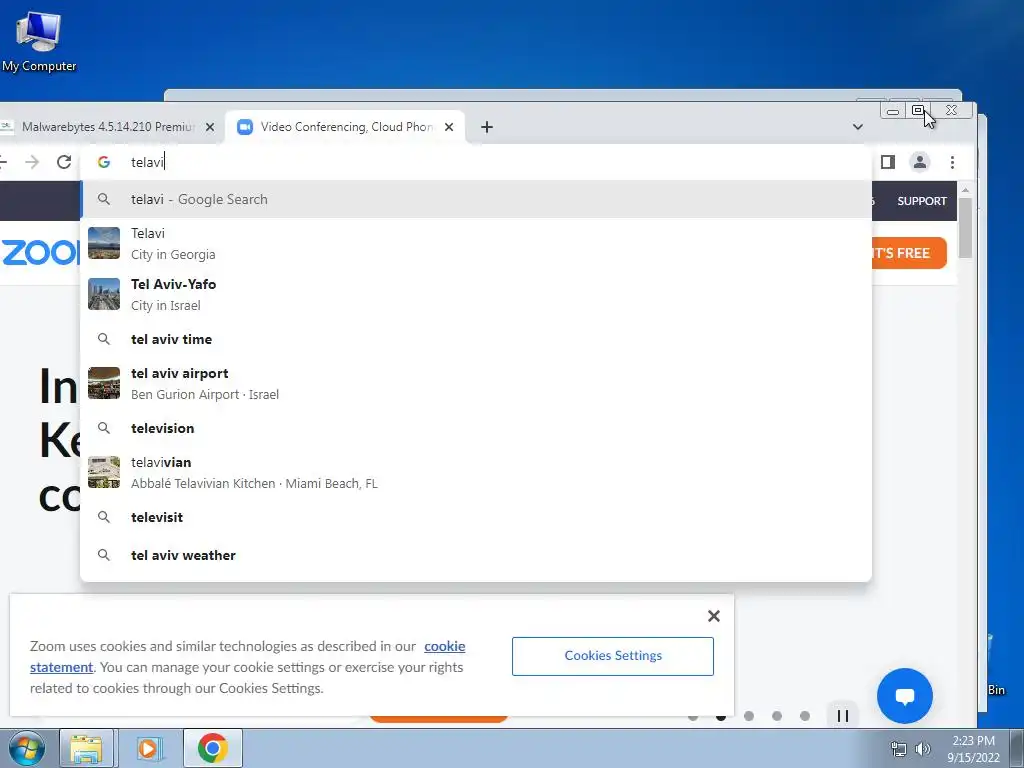1024x768 pixels.
Task: Toggle the Chrome side panel icon
Action: tap(888, 162)
